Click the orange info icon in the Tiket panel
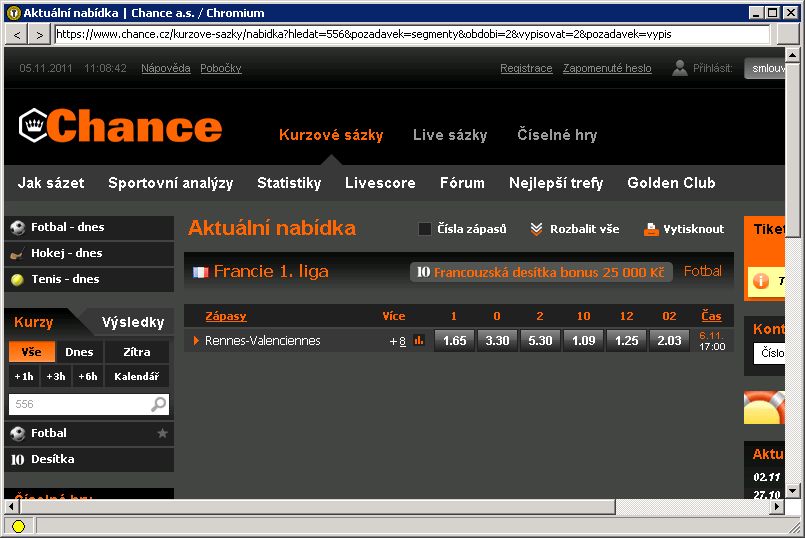Image resolution: width=805 pixels, height=538 pixels. tap(760, 281)
